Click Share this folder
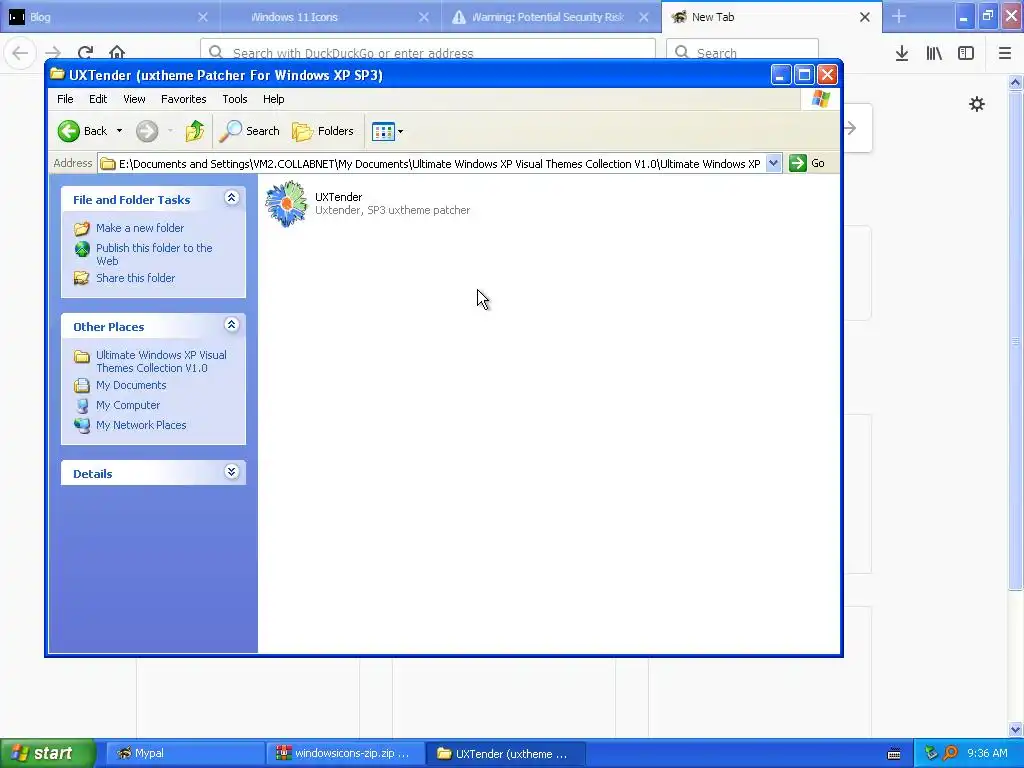Image resolution: width=1024 pixels, height=768 pixels. (x=135, y=278)
